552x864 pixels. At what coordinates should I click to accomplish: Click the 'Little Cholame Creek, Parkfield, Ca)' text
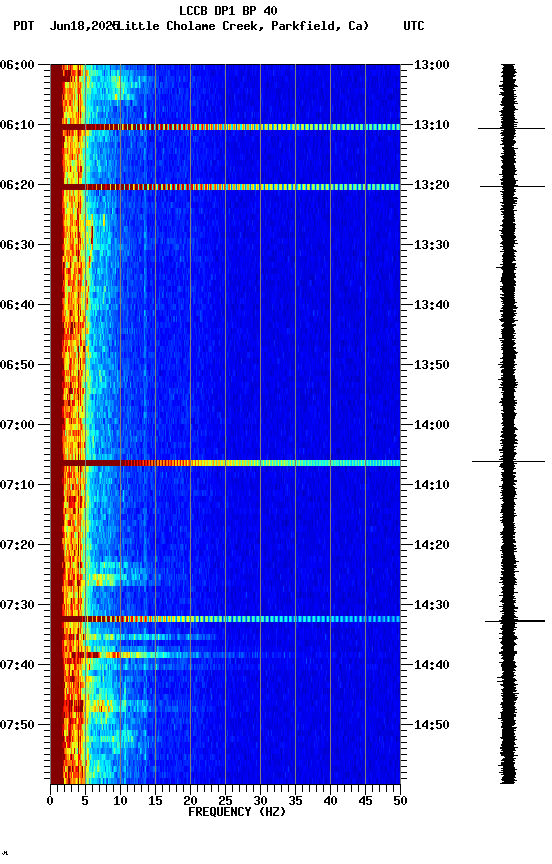(x=243, y=26)
